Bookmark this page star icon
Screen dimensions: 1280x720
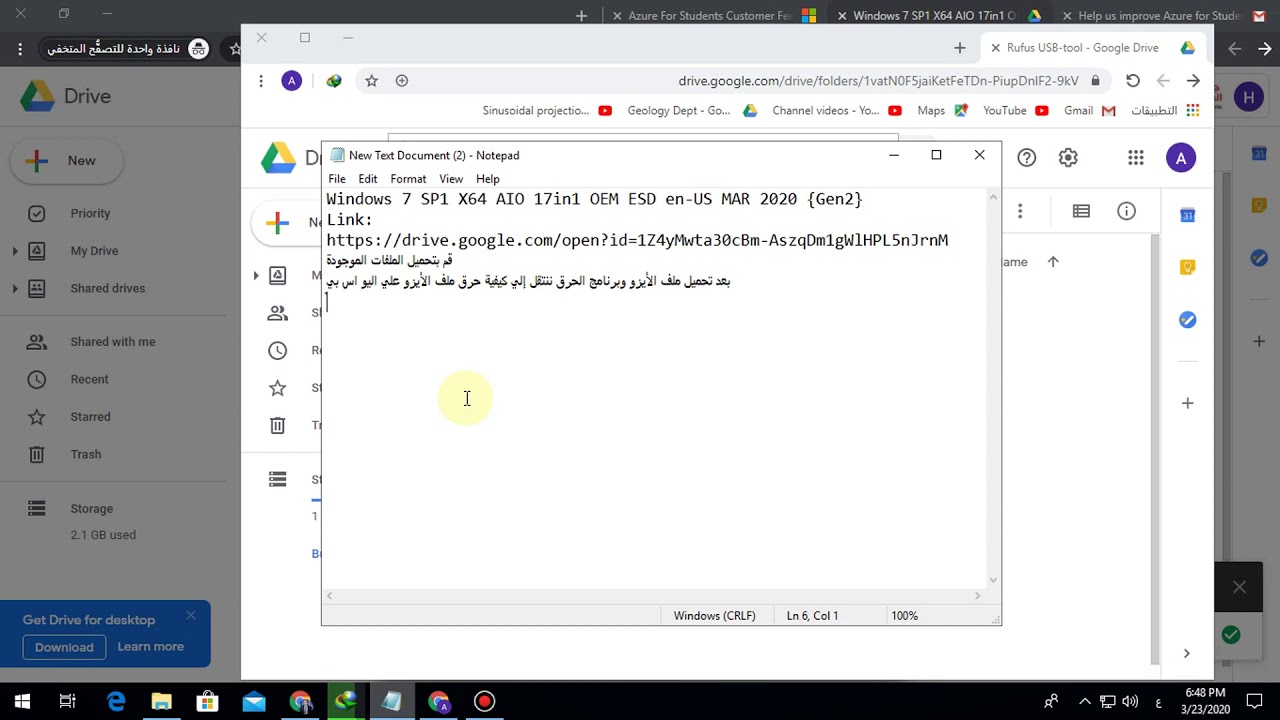click(x=371, y=81)
